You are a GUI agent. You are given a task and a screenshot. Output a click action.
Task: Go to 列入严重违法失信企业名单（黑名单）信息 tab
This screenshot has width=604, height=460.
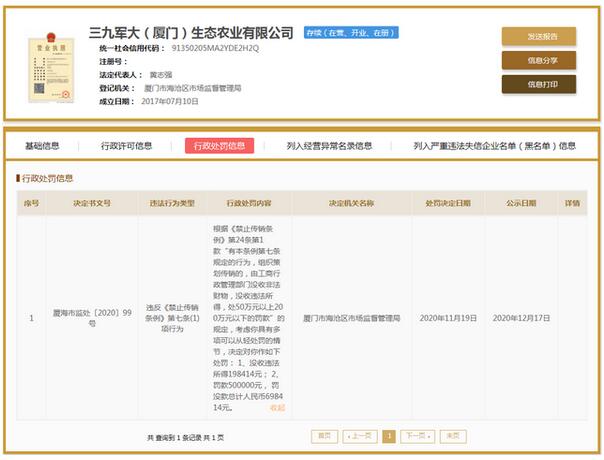[x=494, y=145]
